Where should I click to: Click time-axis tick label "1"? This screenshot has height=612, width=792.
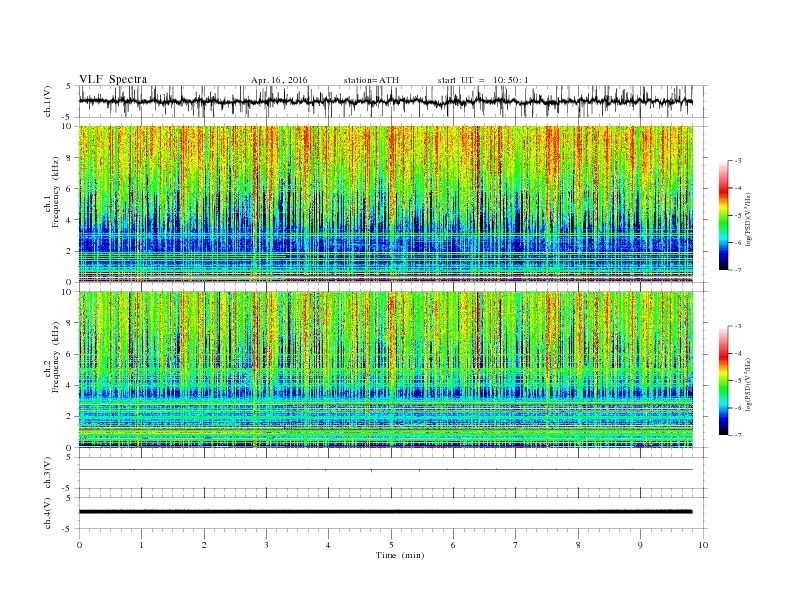coord(141,545)
